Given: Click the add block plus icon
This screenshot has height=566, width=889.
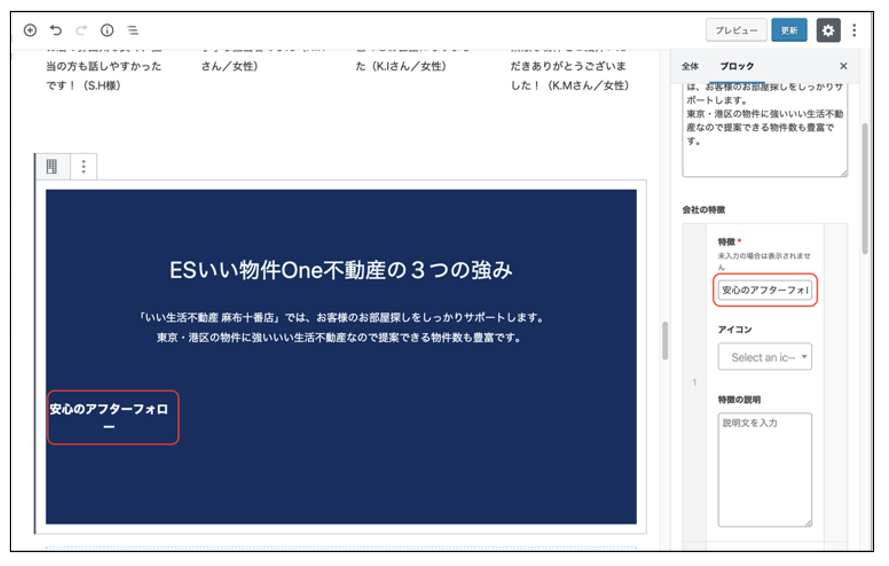Looking at the screenshot, I should [x=30, y=31].
